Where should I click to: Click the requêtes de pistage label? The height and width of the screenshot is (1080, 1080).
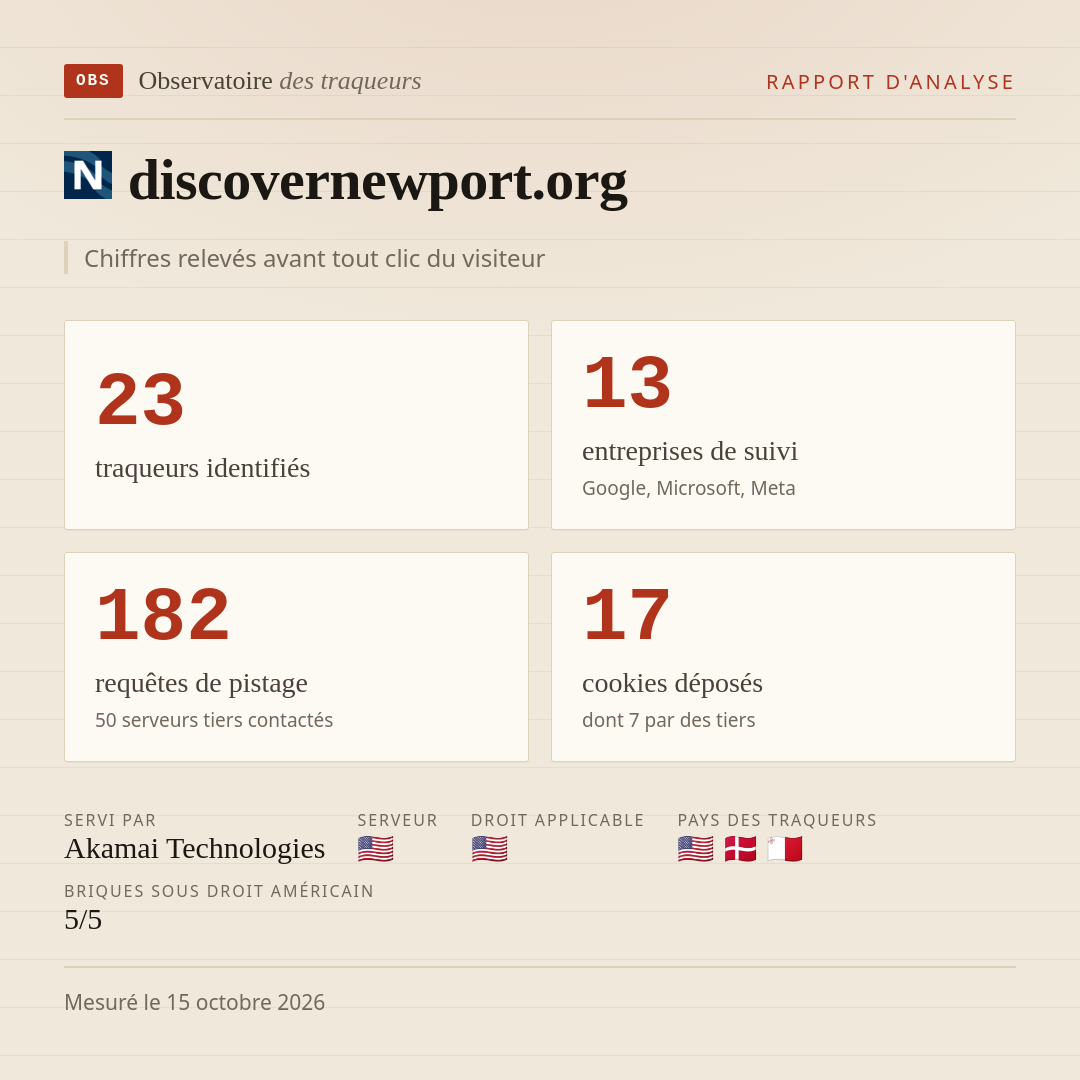click(x=201, y=683)
